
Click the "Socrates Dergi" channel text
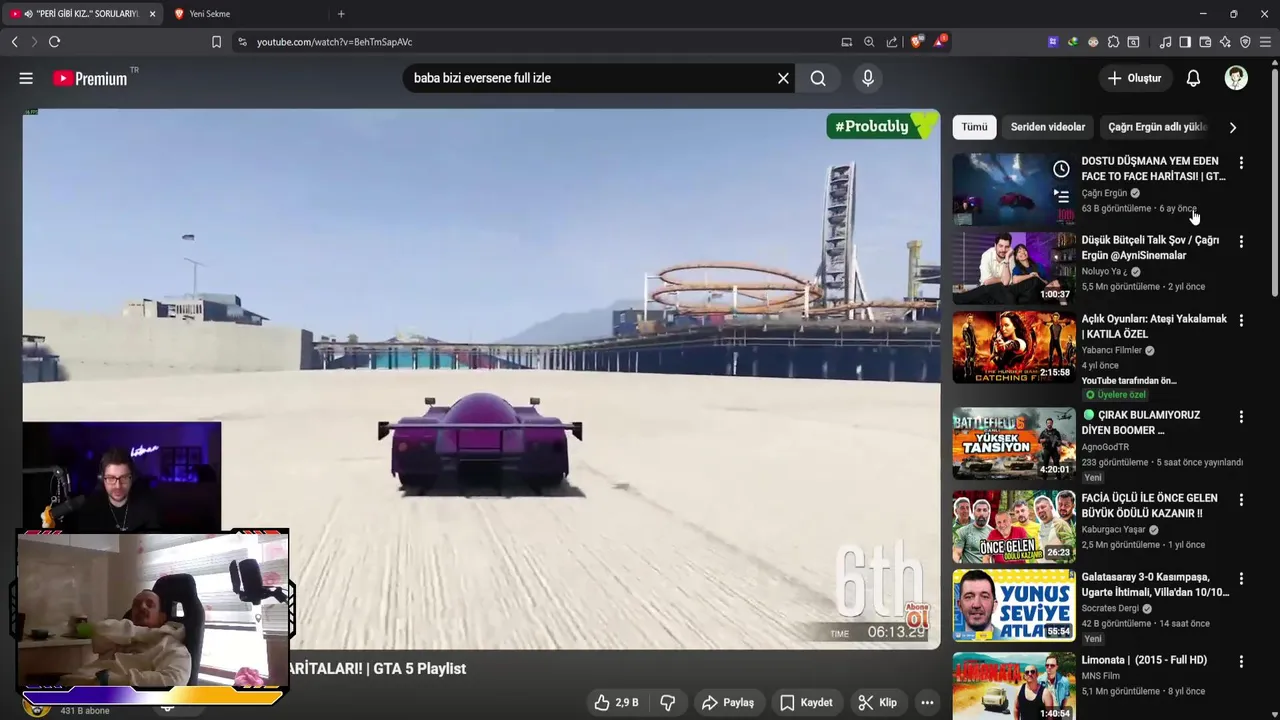[1110, 608]
